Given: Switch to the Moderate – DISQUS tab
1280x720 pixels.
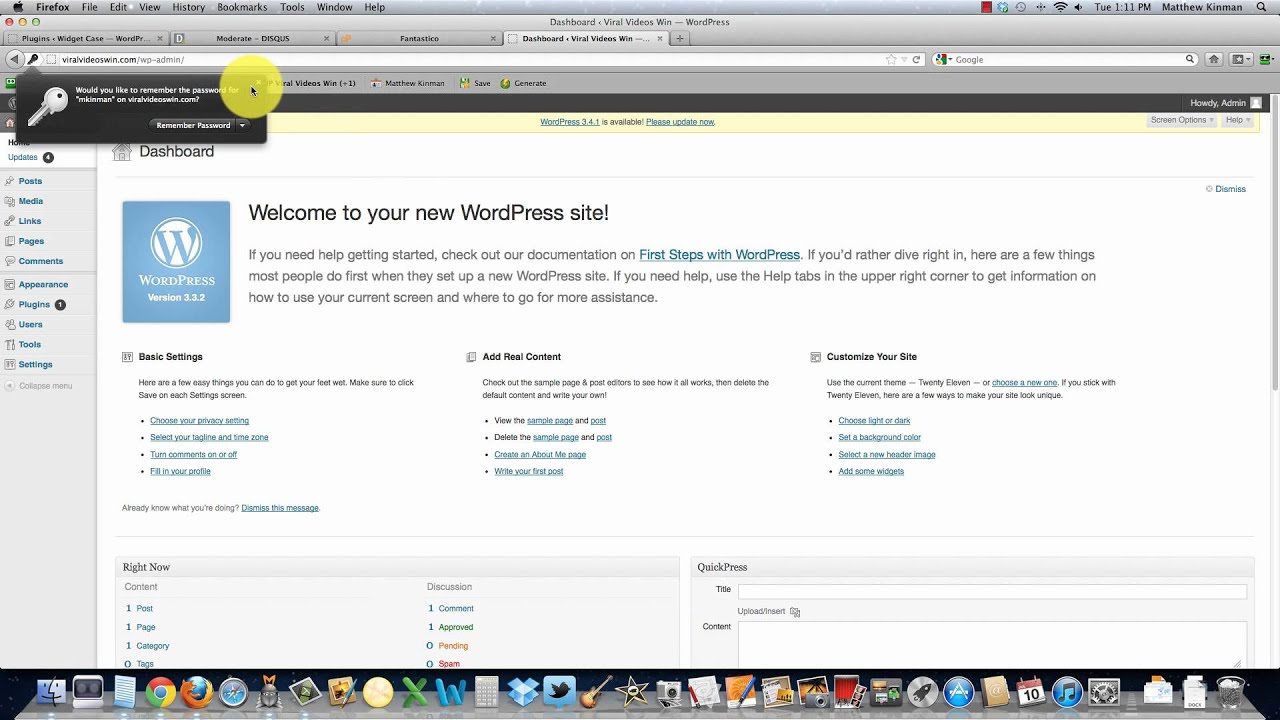Looking at the screenshot, I should [252, 39].
